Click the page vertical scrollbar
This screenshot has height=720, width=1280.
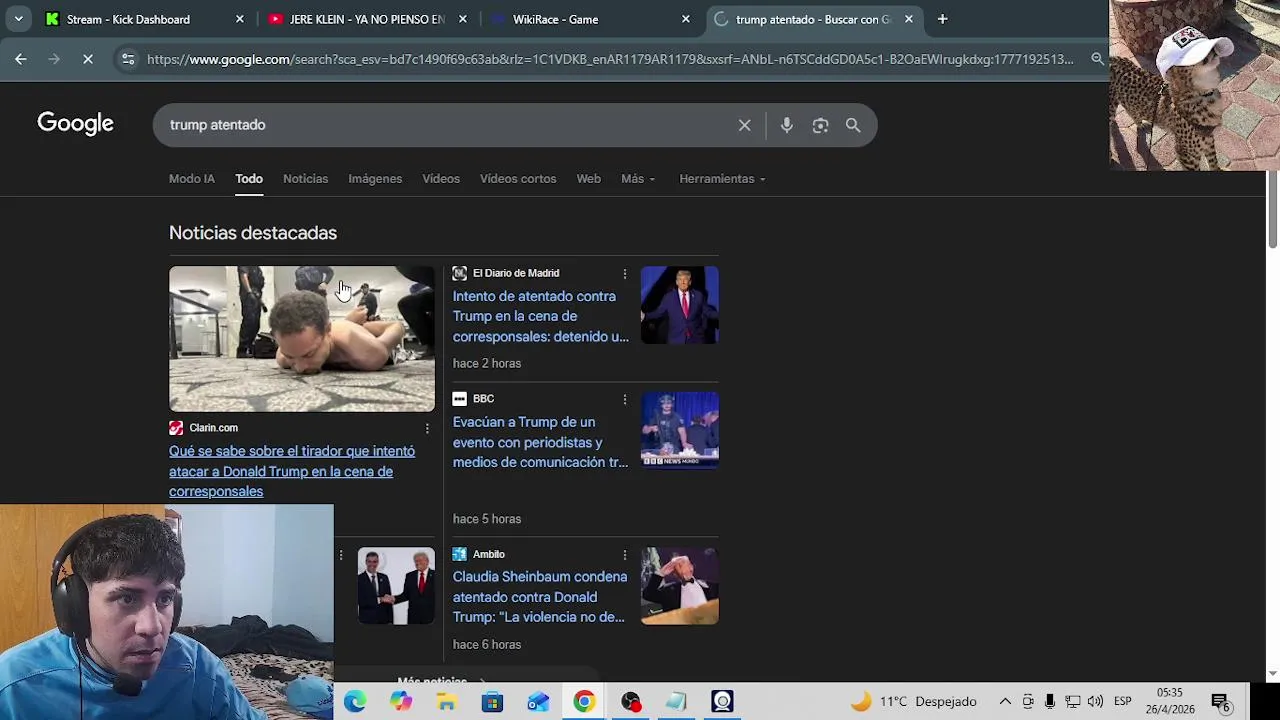coord(1272,211)
